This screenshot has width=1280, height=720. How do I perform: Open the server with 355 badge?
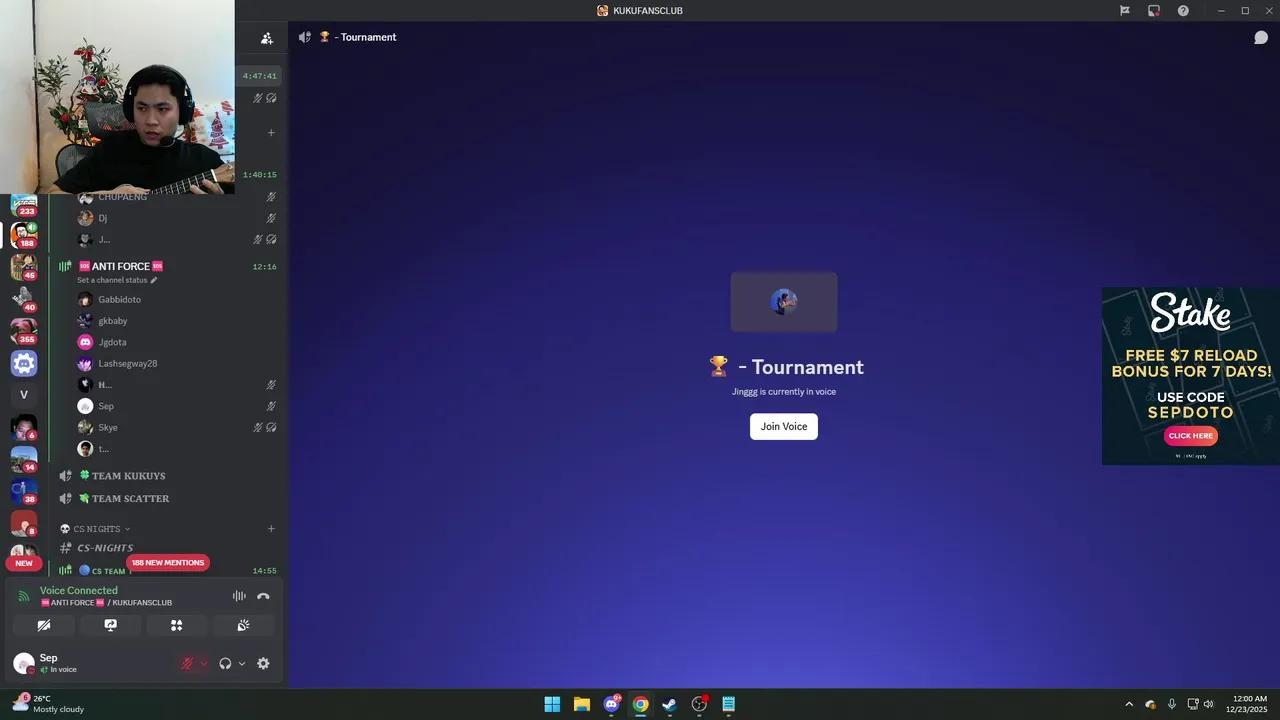point(24,331)
